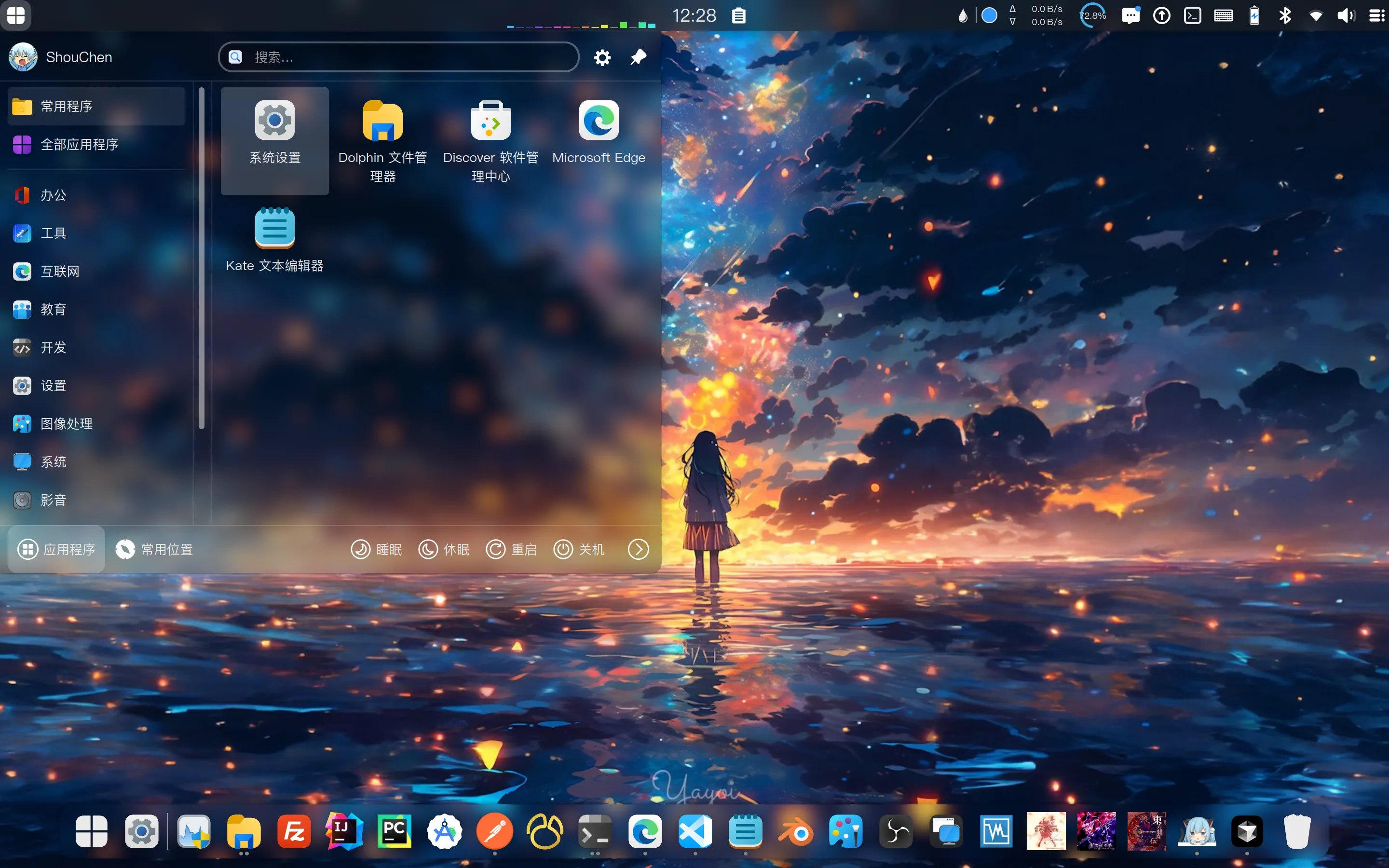This screenshot has height=868, width=1389.
Task: Select the 全部应用程序 category
Action: tap(96, 145)
